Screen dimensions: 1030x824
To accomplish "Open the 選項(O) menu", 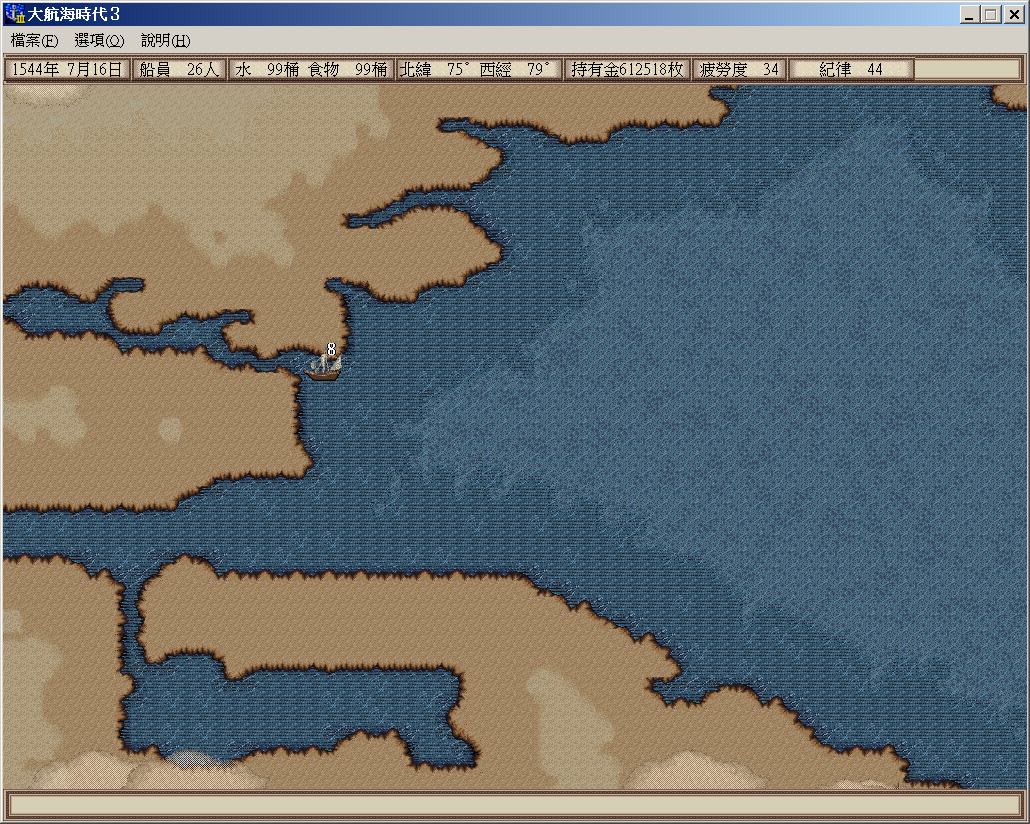I will coord(99,41).
